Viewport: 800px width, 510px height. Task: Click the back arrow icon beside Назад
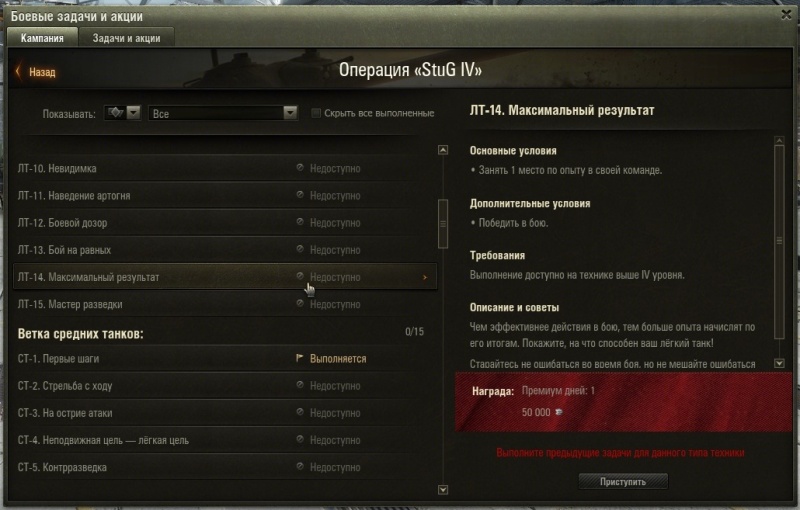pyautogui.click(x=18, y=71)
